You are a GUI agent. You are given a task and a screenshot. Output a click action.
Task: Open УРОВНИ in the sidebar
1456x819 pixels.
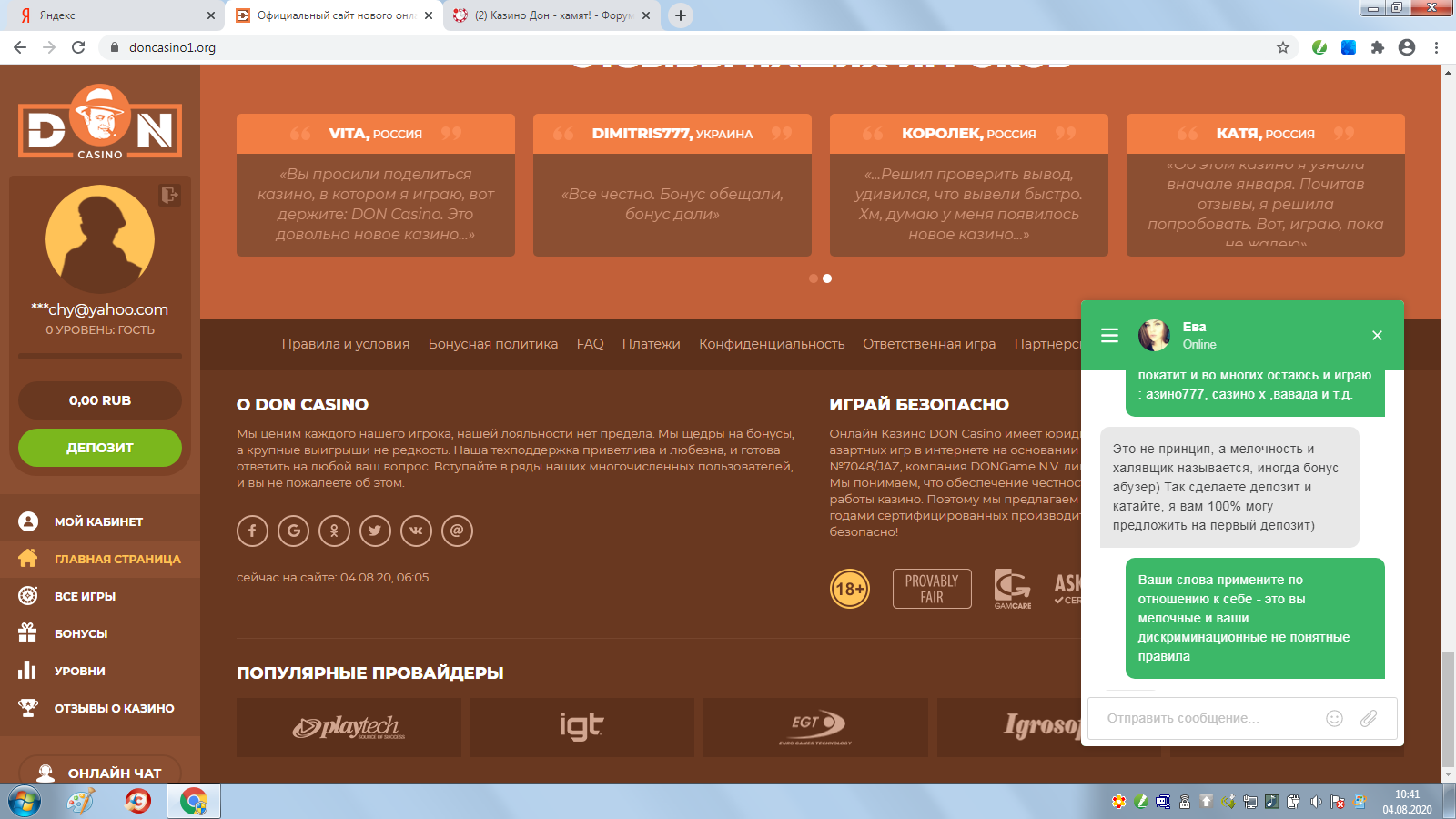(x=80, y=671)
